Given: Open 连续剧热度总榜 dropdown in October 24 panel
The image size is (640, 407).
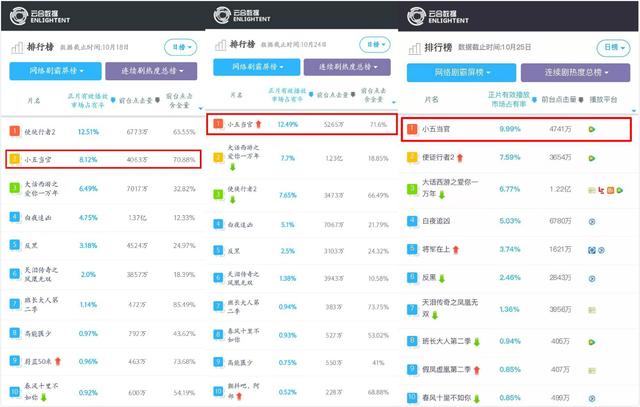Looking at the screenshot, I should tap(347, 67).
